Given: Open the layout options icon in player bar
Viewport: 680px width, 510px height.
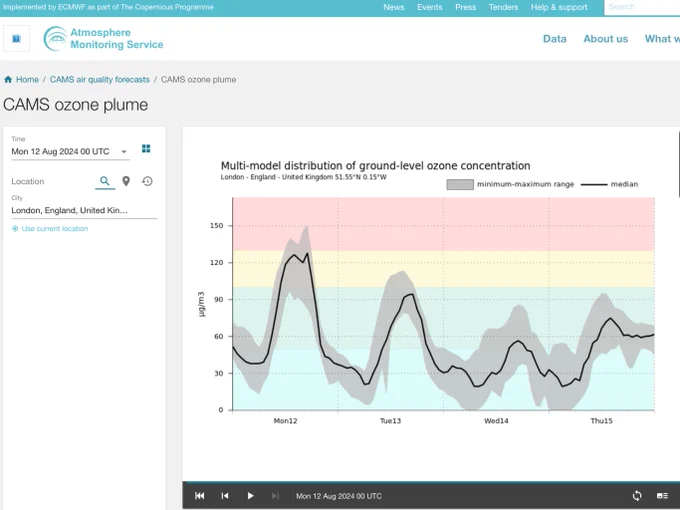Looking at the screenshot, I should point(662,496).
